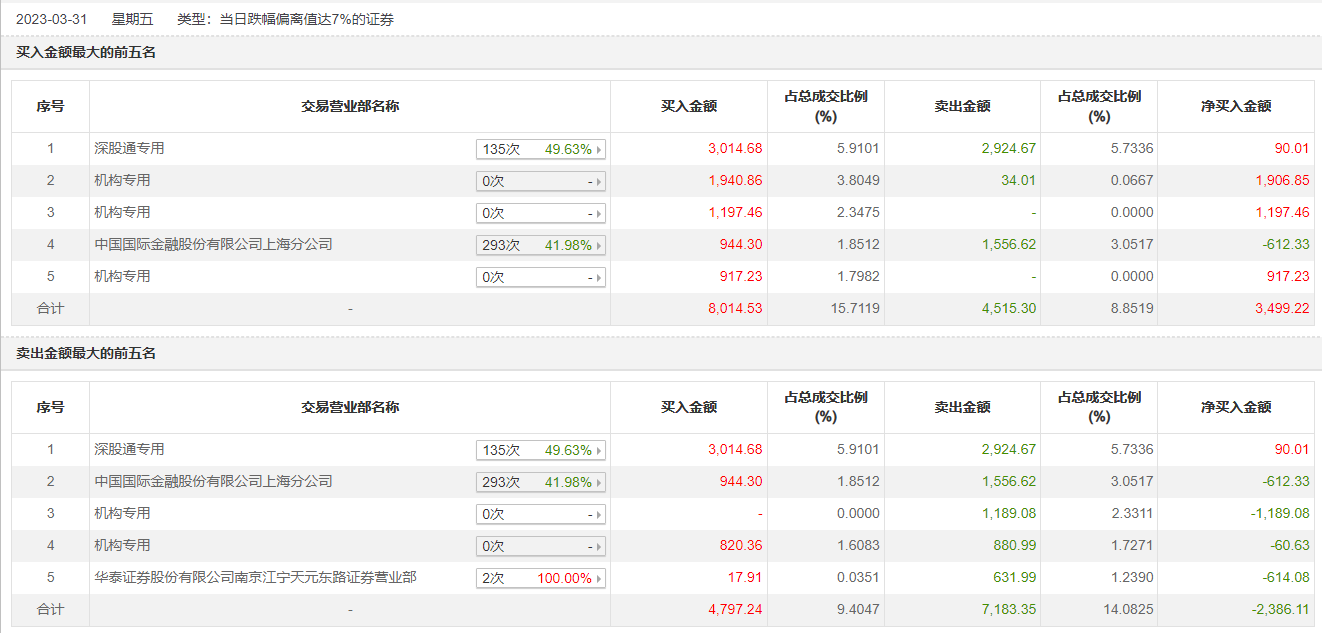This screenshot has width=1322, height=633.
Task: Click the buy table total 3,499.22 value
Action: point(1281,308)
